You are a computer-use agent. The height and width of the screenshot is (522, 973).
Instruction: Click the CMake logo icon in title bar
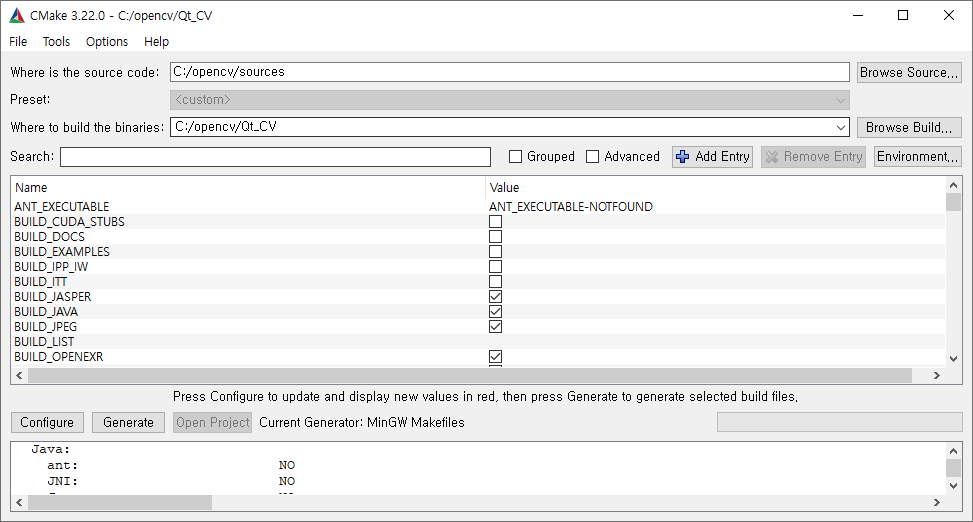tap(17, 16)
